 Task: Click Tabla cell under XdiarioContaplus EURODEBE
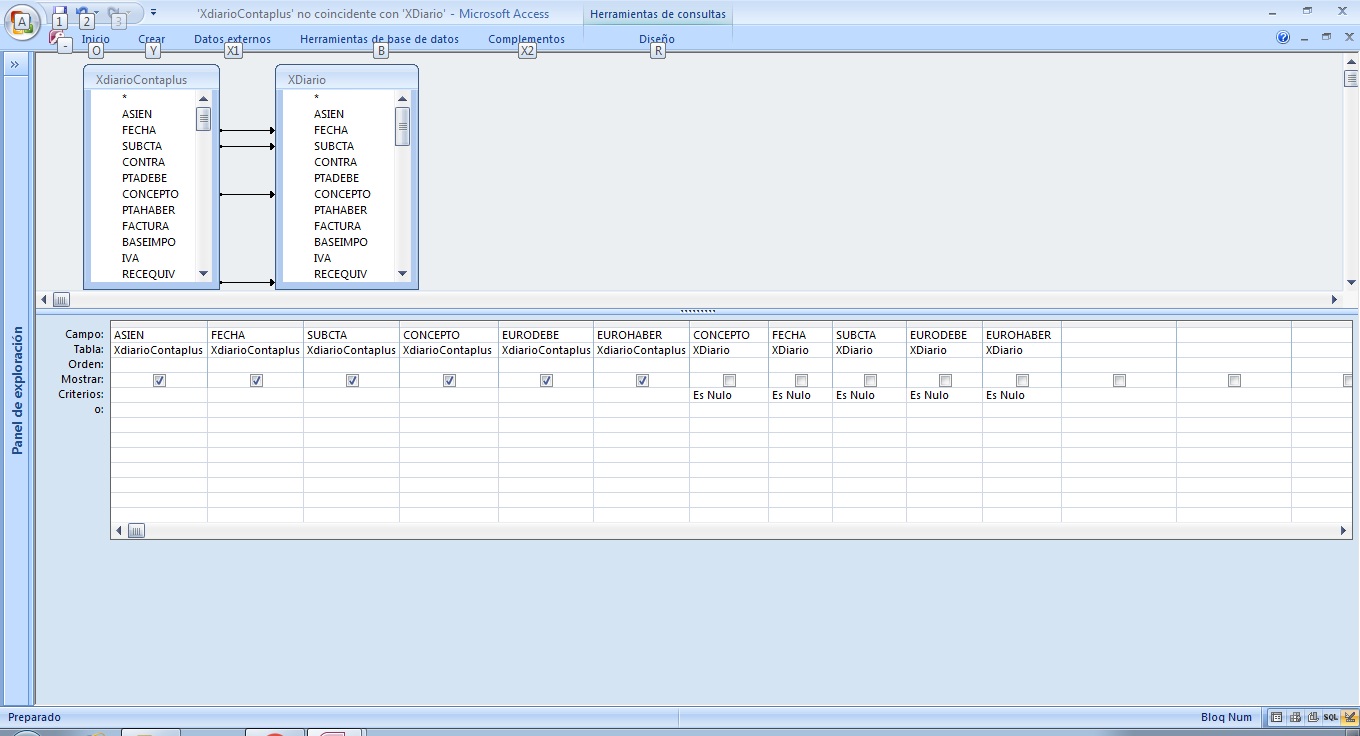[546, 350]
